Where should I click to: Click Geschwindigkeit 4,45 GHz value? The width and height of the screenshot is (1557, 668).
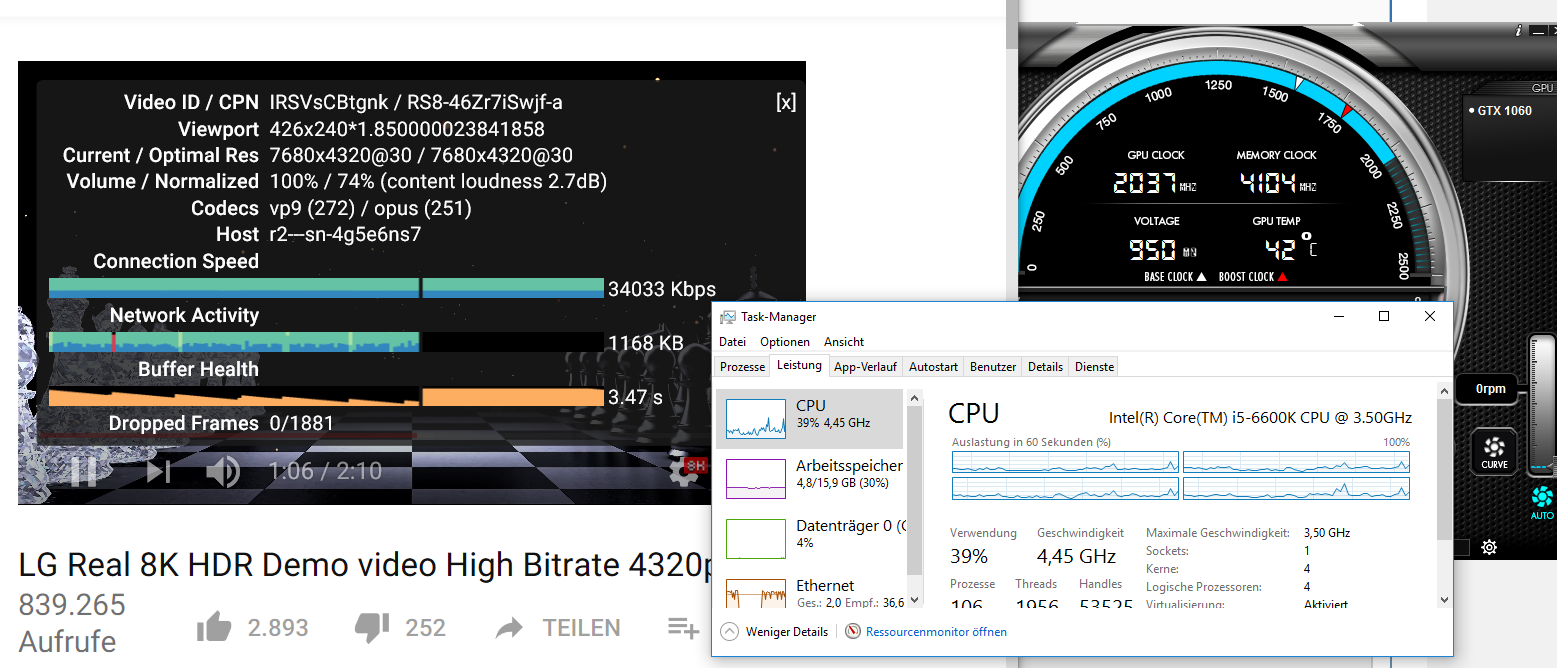click(1077, 556)
